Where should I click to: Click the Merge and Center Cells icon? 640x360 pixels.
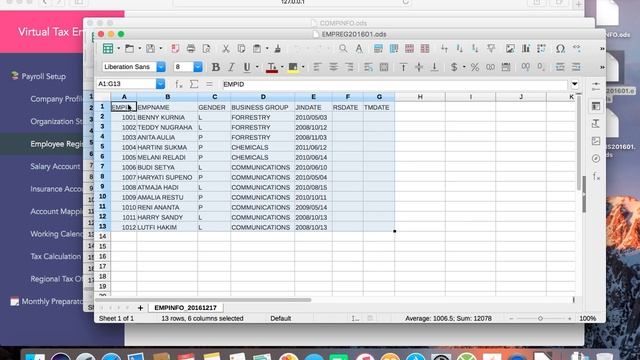point(384,67)
